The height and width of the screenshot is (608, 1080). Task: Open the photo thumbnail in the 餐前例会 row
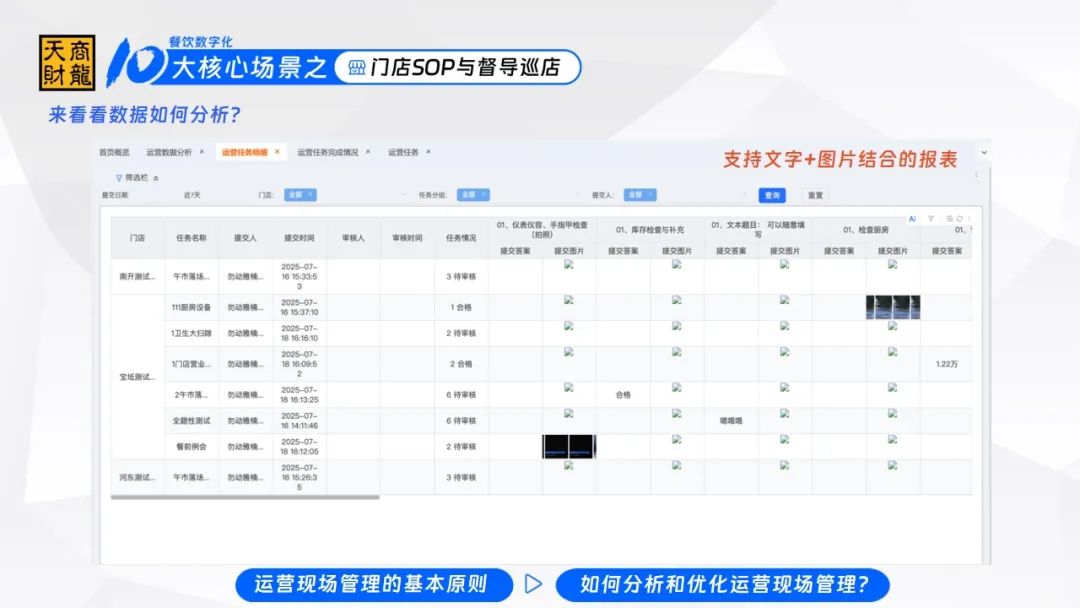point(569,446)
